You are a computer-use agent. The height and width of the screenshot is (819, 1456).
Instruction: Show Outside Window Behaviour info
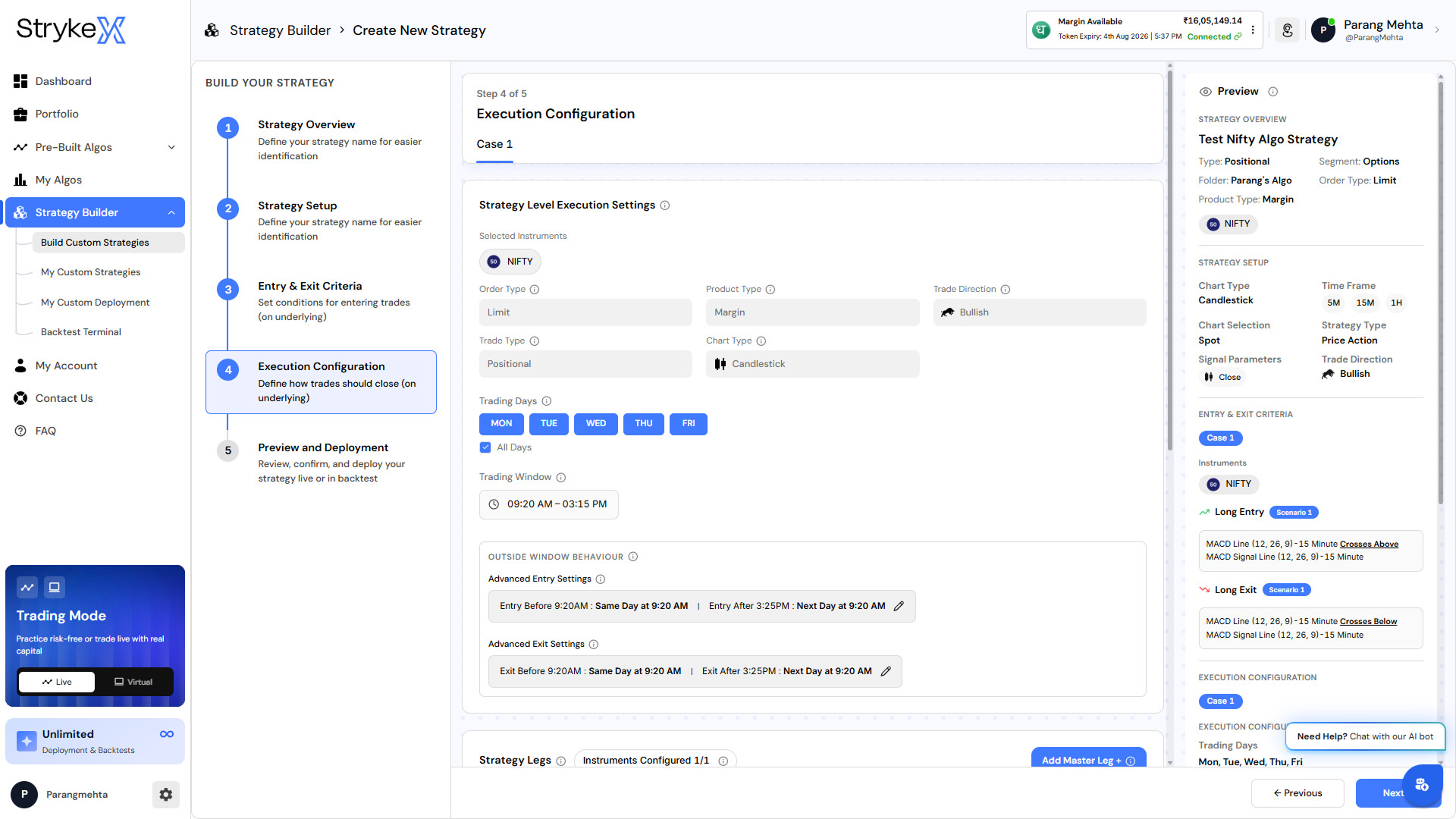[x=633, y=557]
